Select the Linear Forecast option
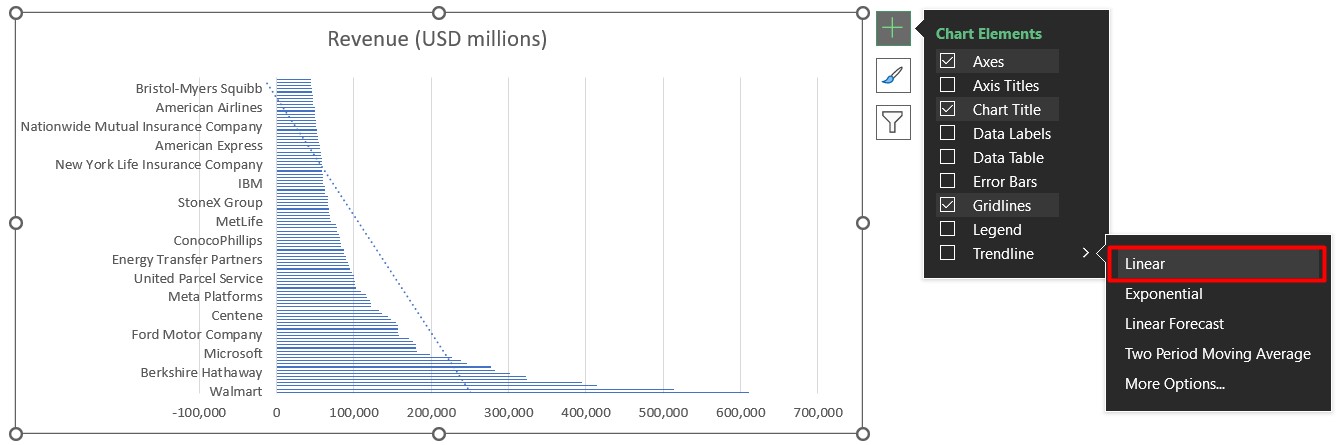 click(1174, 324)
